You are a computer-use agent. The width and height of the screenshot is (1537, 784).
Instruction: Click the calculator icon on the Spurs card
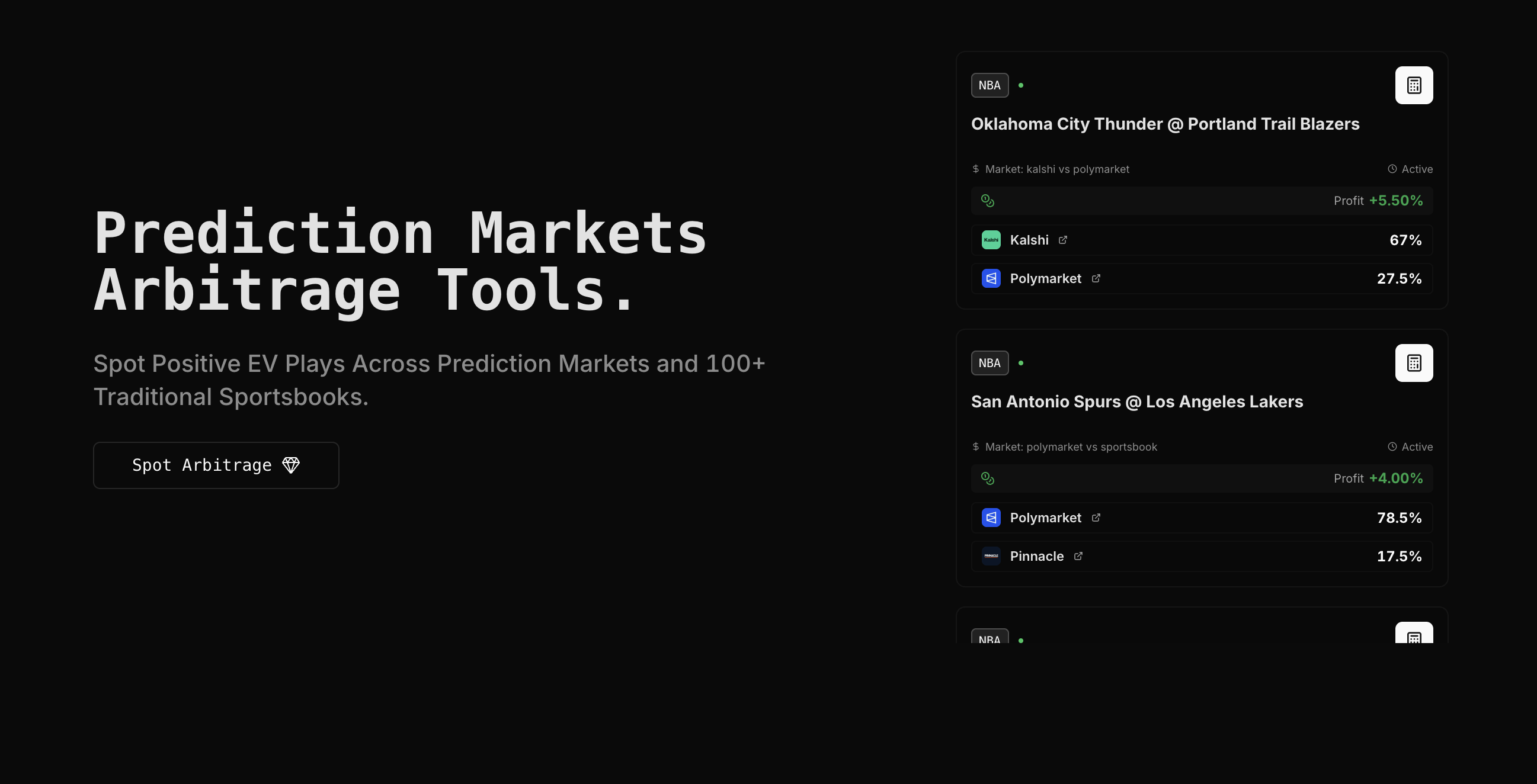tap(1414, 362)
